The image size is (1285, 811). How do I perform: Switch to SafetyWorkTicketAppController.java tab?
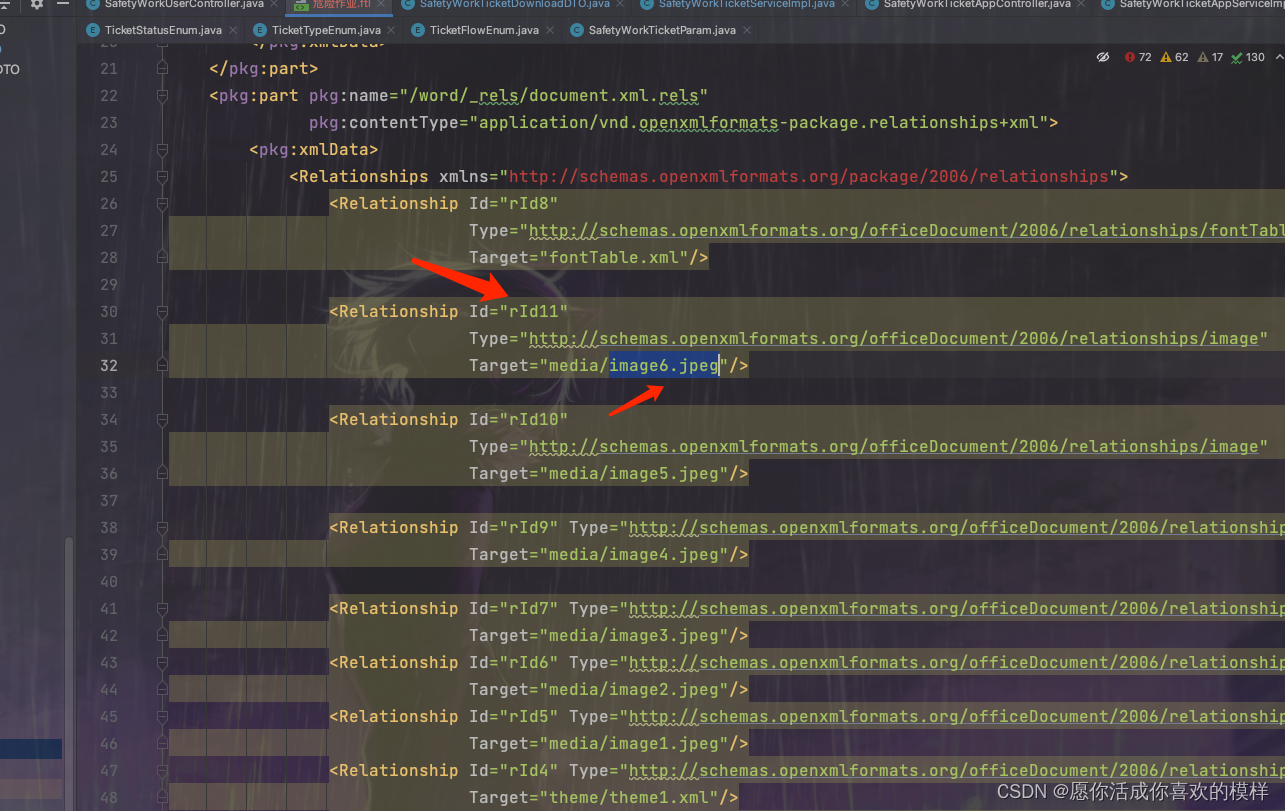pos(977,4)
